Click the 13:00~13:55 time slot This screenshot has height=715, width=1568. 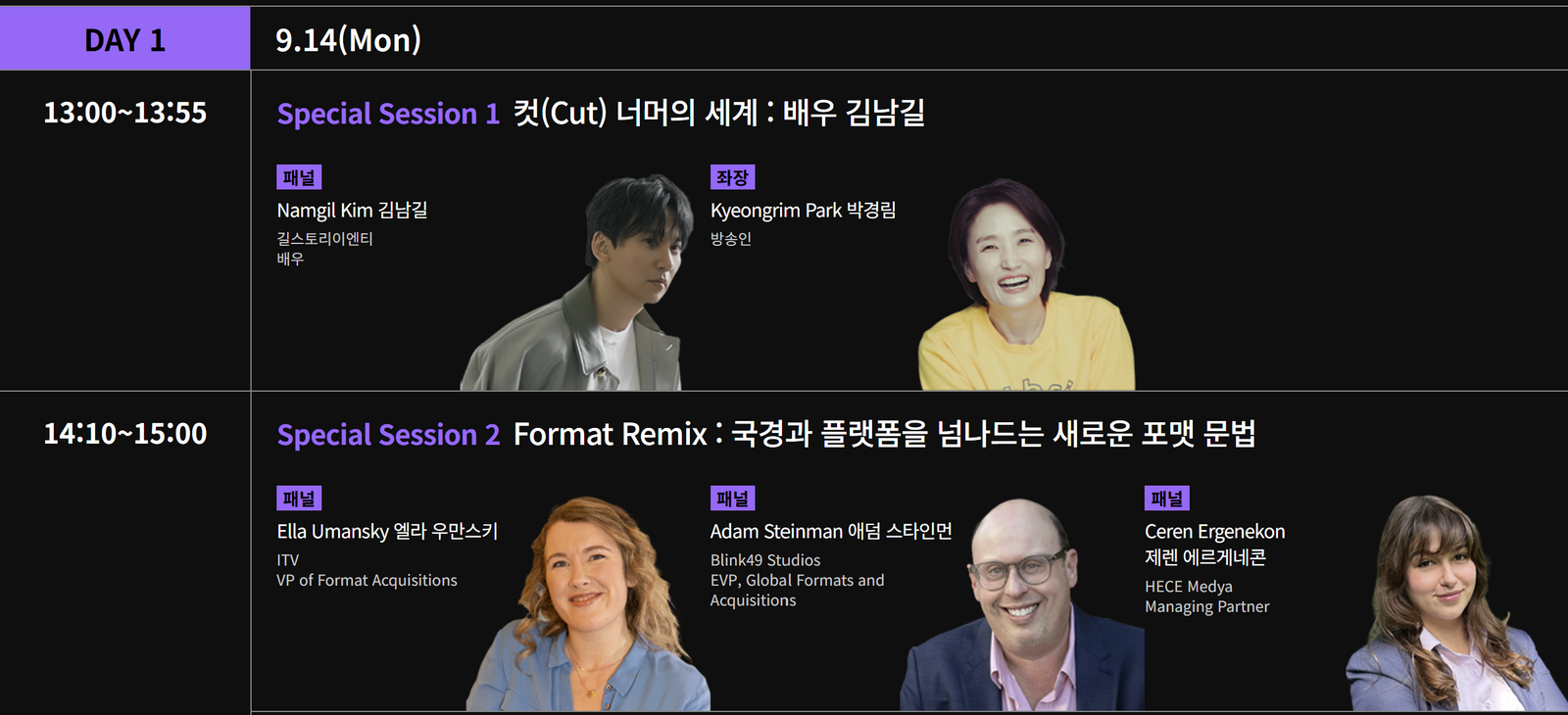click(x=124, y=113)
